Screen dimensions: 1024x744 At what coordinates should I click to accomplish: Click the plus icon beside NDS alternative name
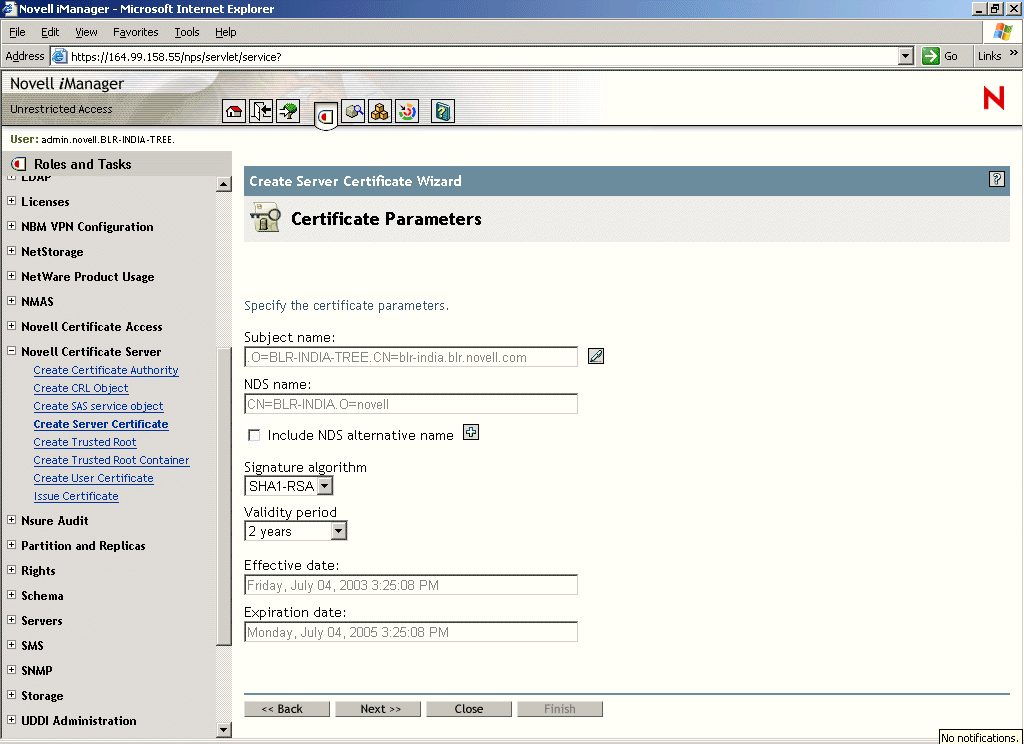tap(471, 432)
